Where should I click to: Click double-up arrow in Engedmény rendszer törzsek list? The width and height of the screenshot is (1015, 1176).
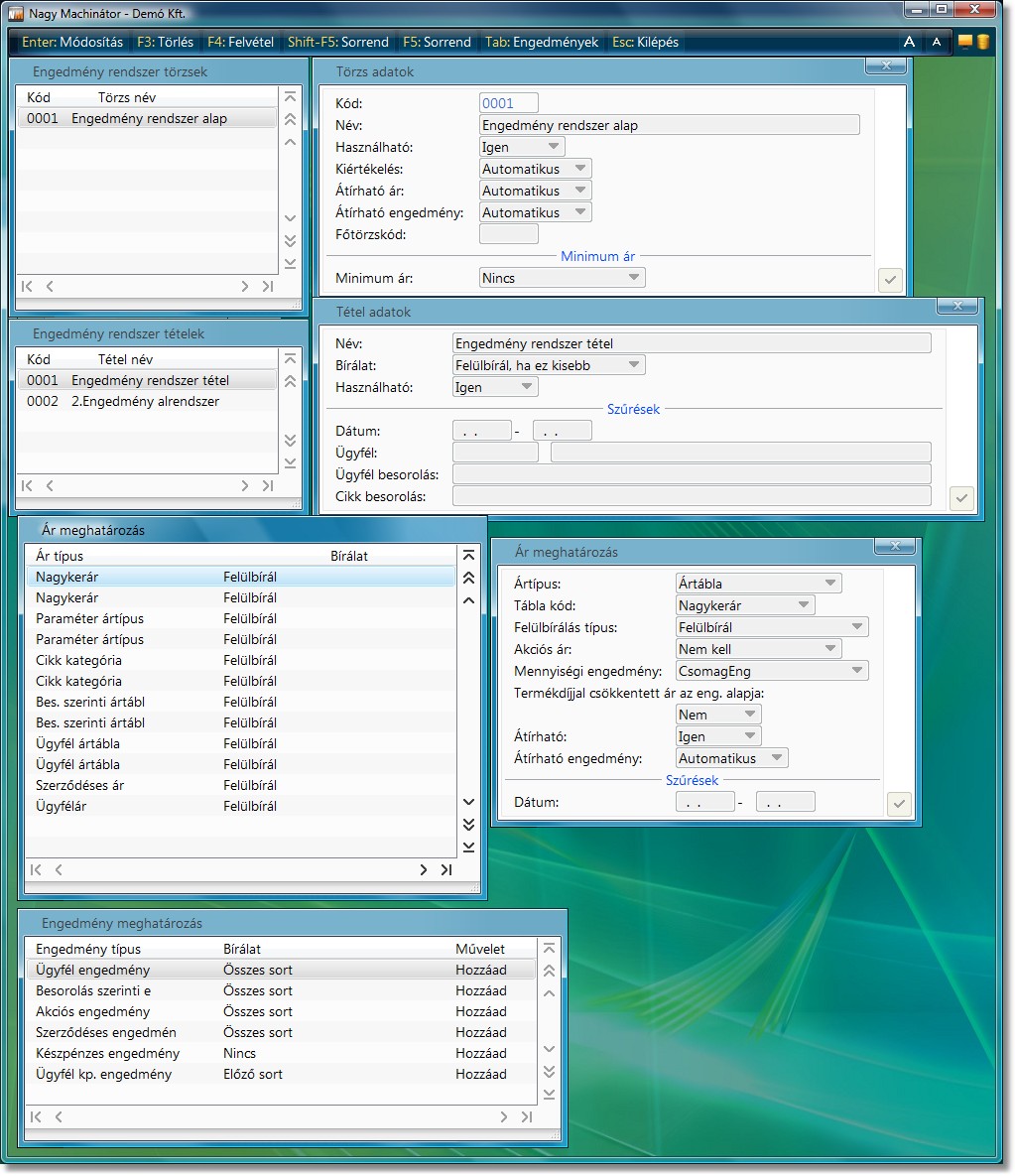[x=290, y=119]
